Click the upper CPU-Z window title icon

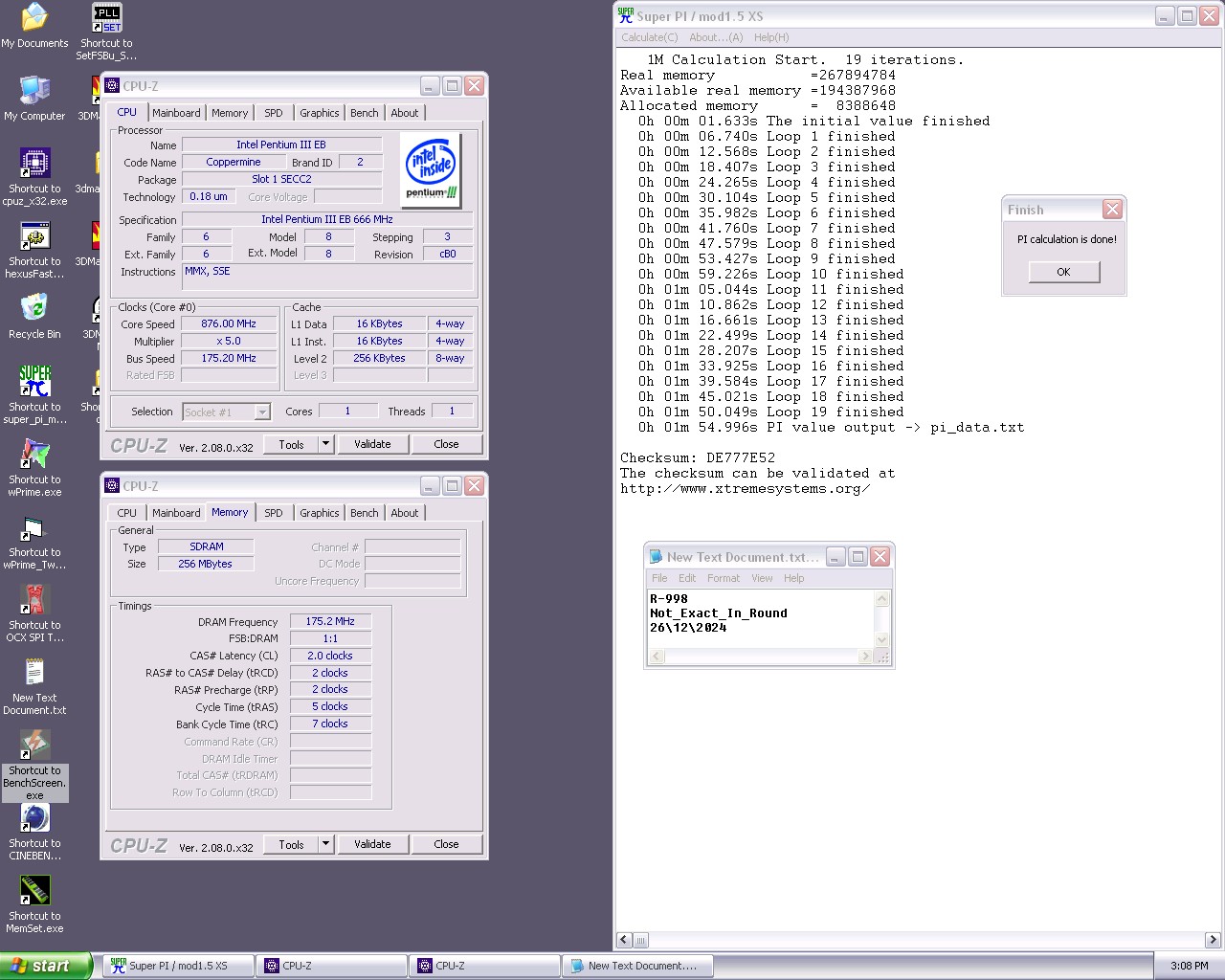(112, 85)
